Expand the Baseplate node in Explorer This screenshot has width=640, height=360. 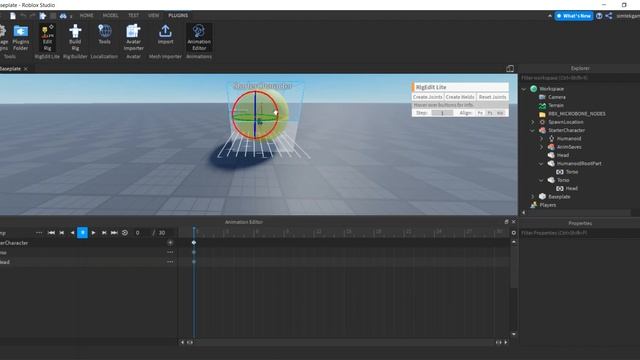tap(533, 197)
